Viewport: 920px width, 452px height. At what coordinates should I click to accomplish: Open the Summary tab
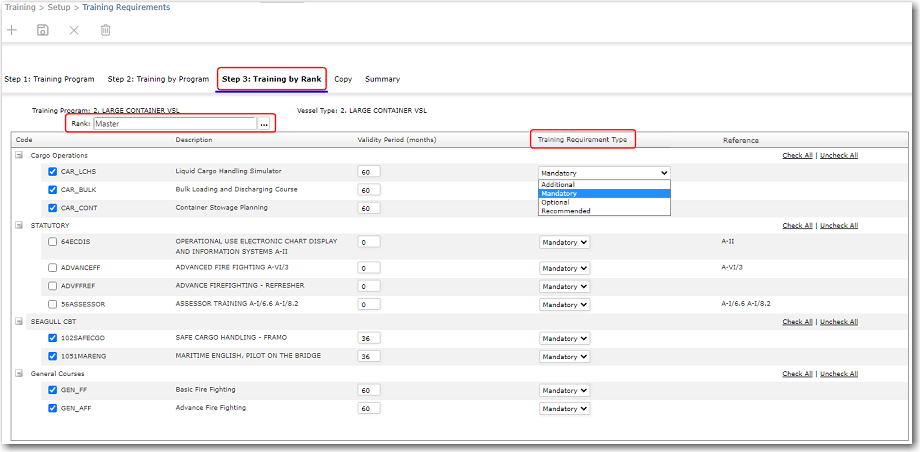pyautogui.click(x=382, y=79)
